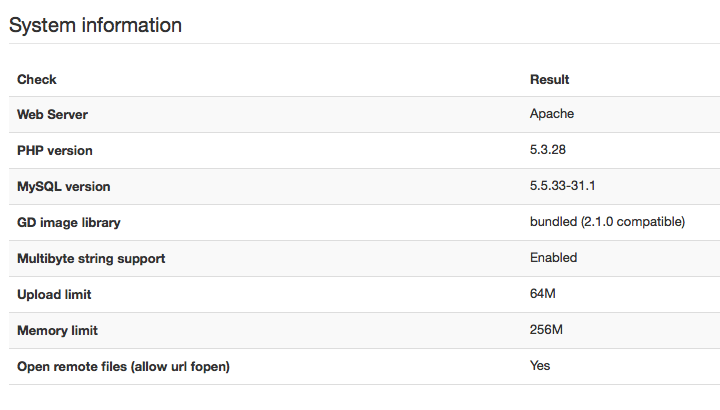Image resolution: width=720 pixels, height=410 pixels.
Task: Select the bundled (2.1.0 compatible) value
Action: point(608,222)
